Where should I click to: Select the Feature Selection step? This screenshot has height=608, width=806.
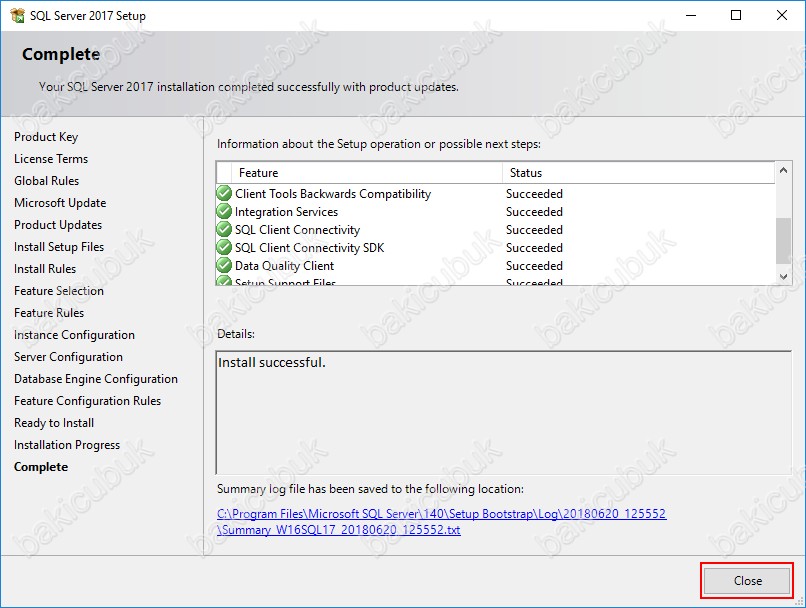[x=59, y=291]
